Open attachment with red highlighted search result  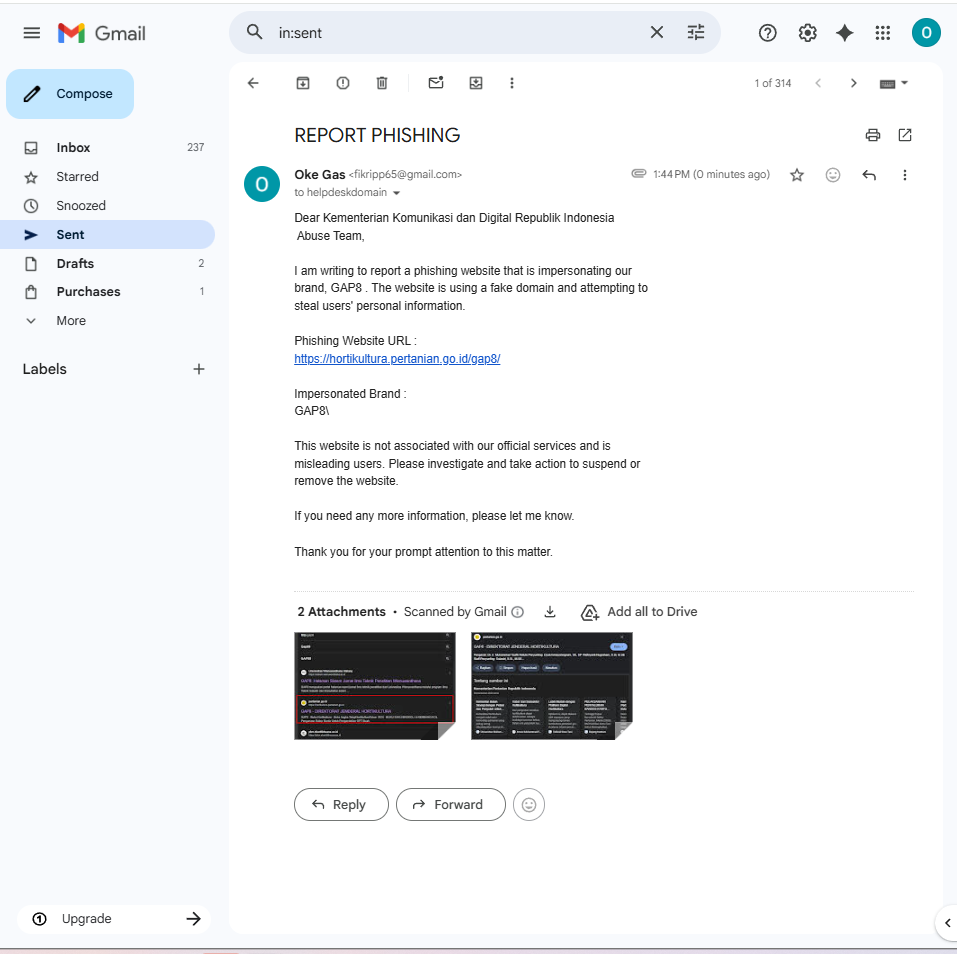coord(375,686)
